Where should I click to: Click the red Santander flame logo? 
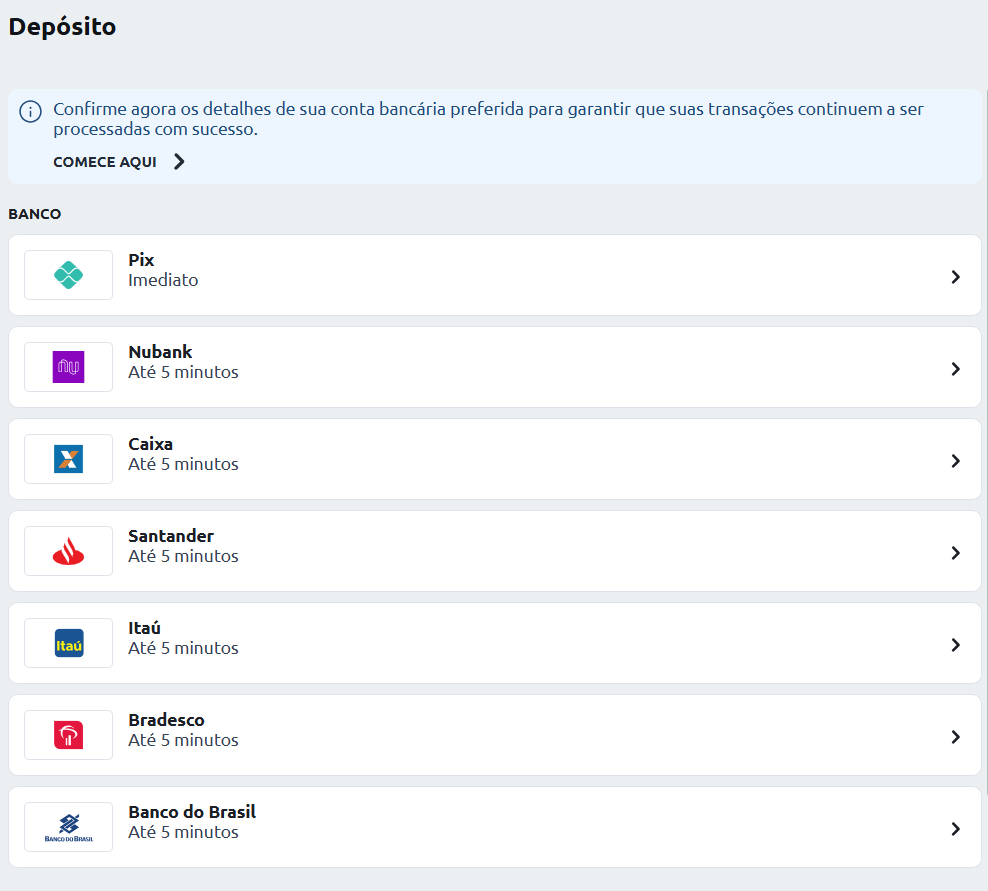pyautogui.click(x=69, y=551)
